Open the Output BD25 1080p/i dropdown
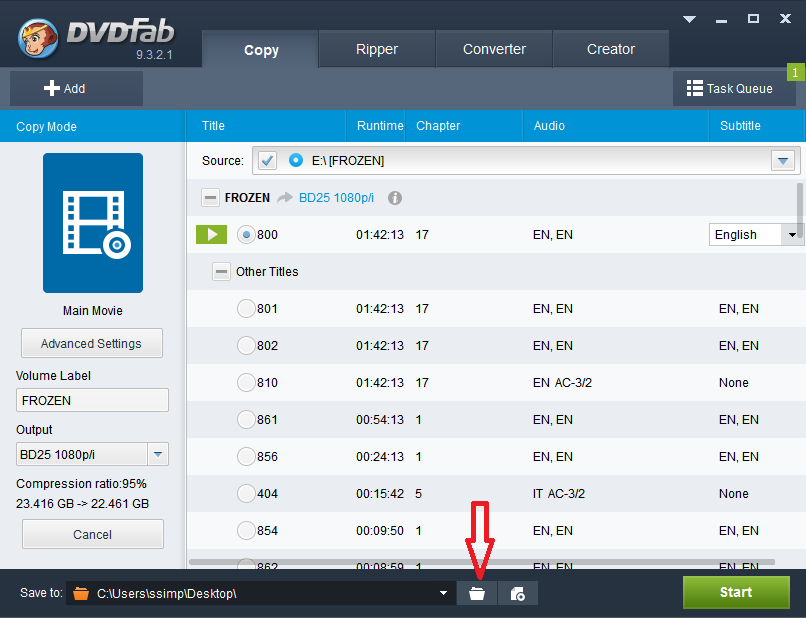Image resolution: width=806 pixels, height=618 pixels. pos(158,455)
